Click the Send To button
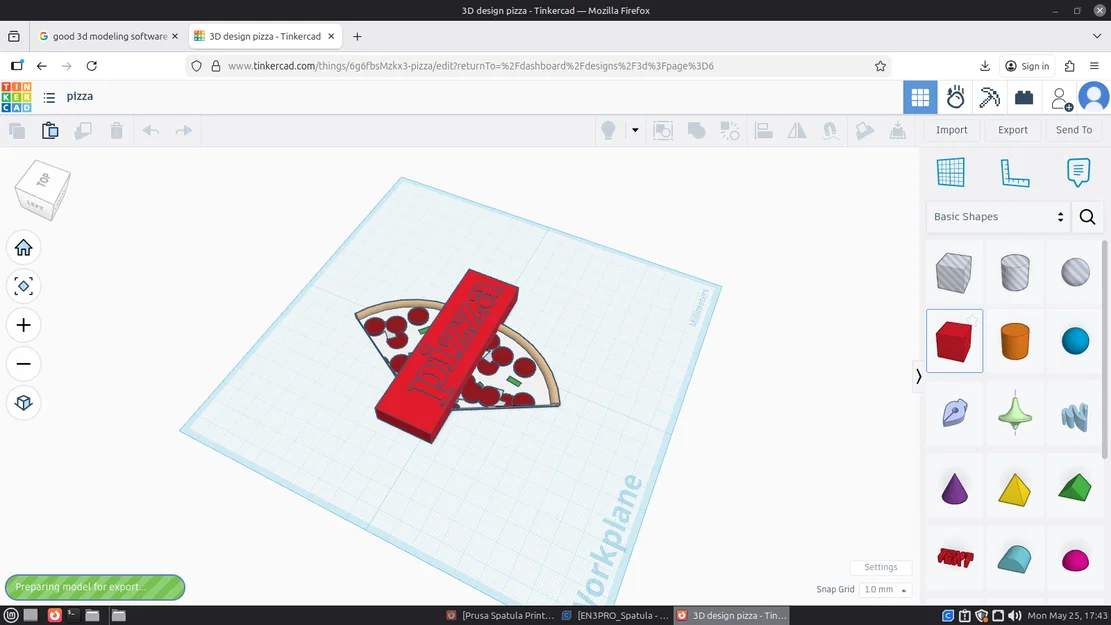This screenshot has height=625, width=1111. tap(1073, 130)
